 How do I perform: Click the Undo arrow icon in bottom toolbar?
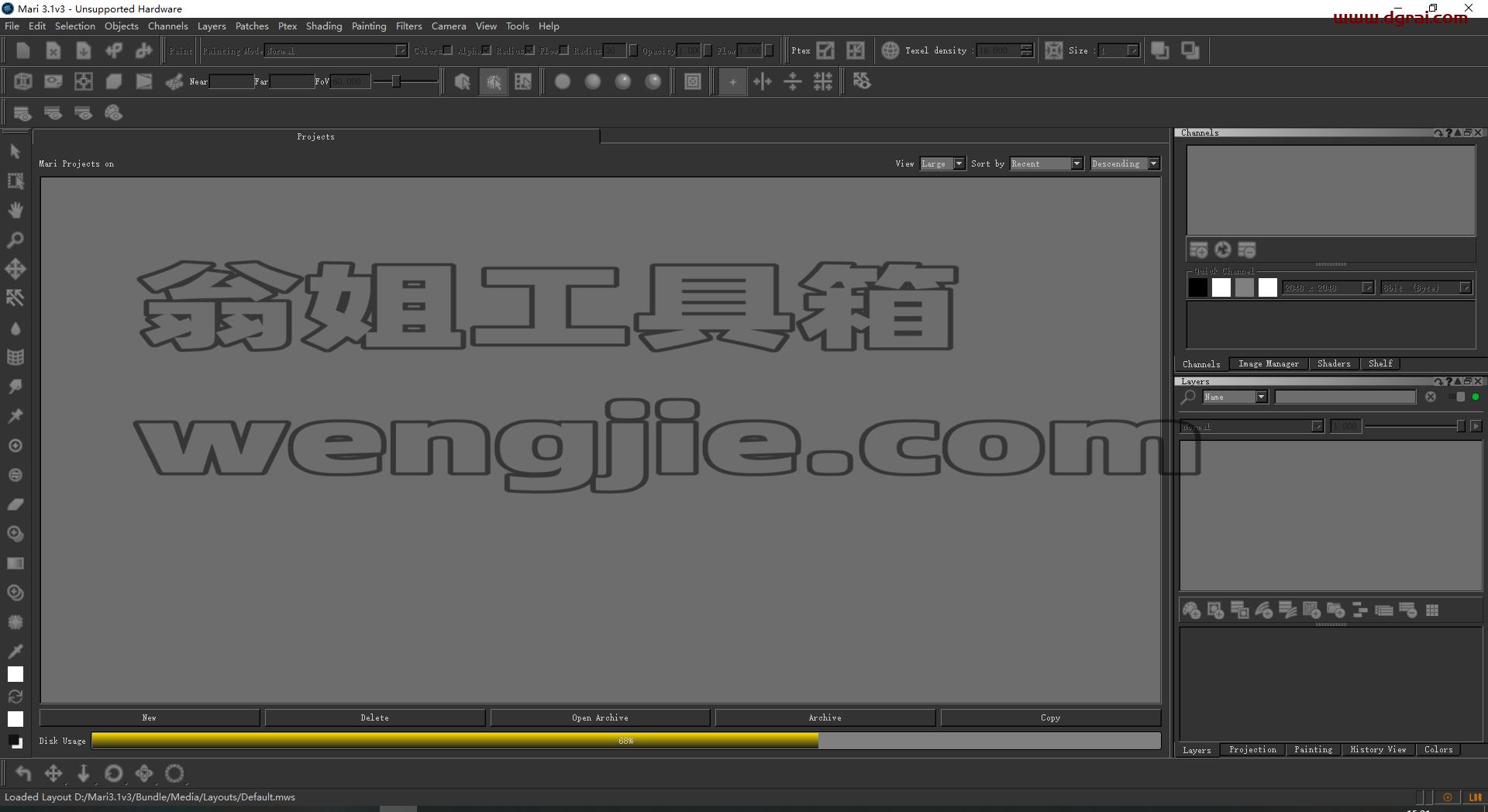click(22, 773)
